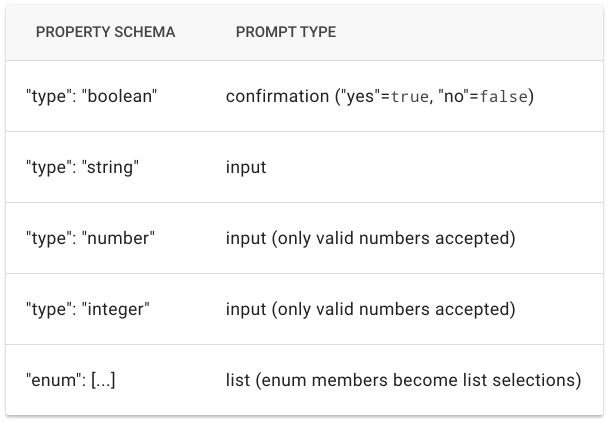Click the PROPERTY SCHEMA column header

105,32
